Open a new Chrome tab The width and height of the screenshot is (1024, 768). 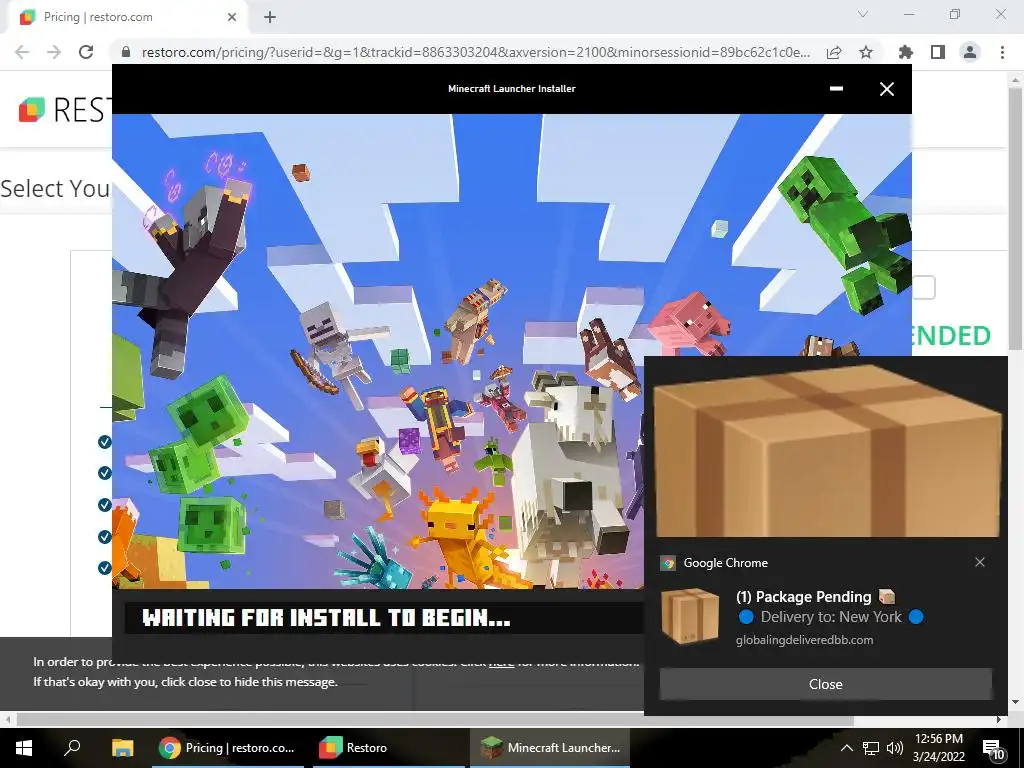point(270,17)
